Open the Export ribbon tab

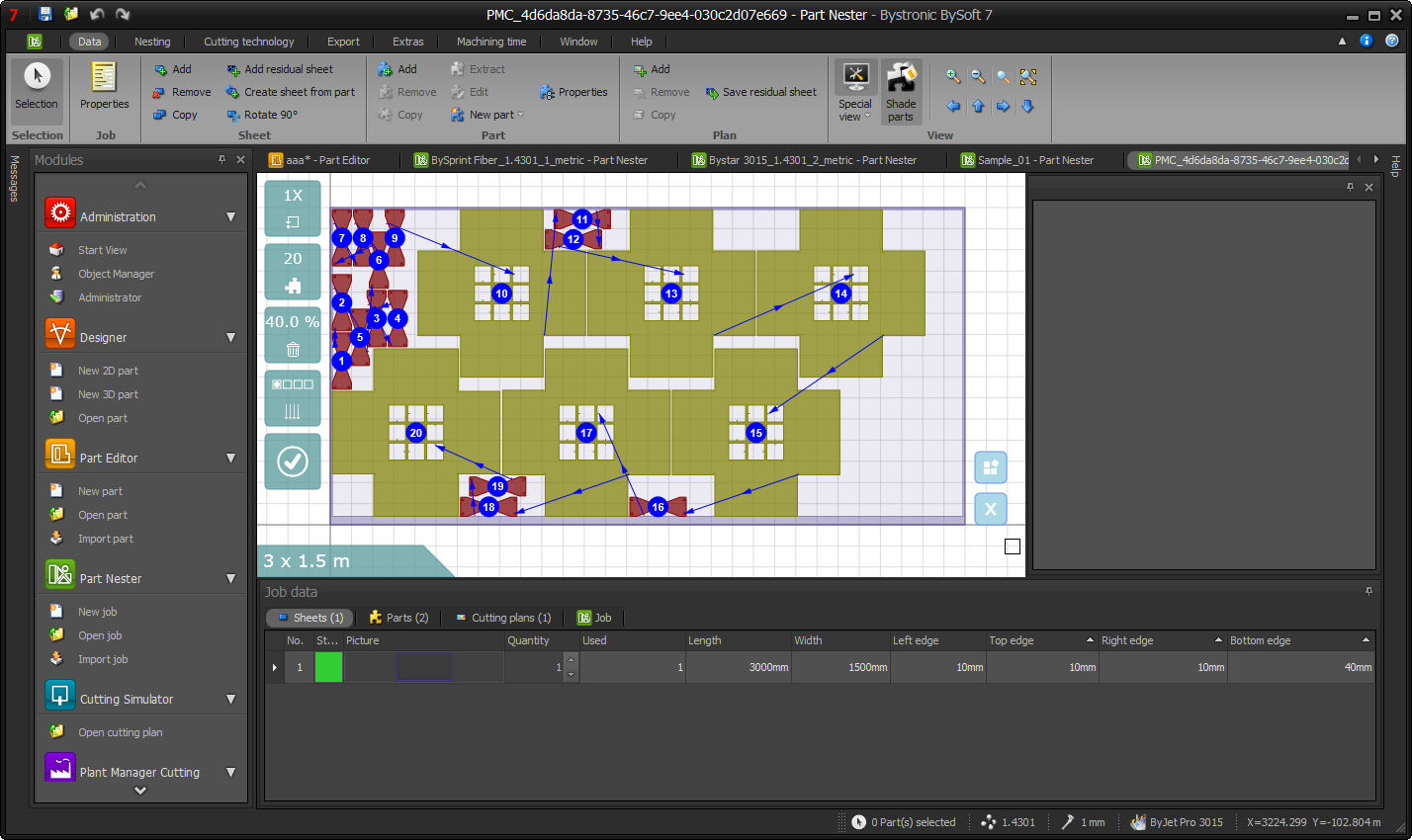(343, 42)
